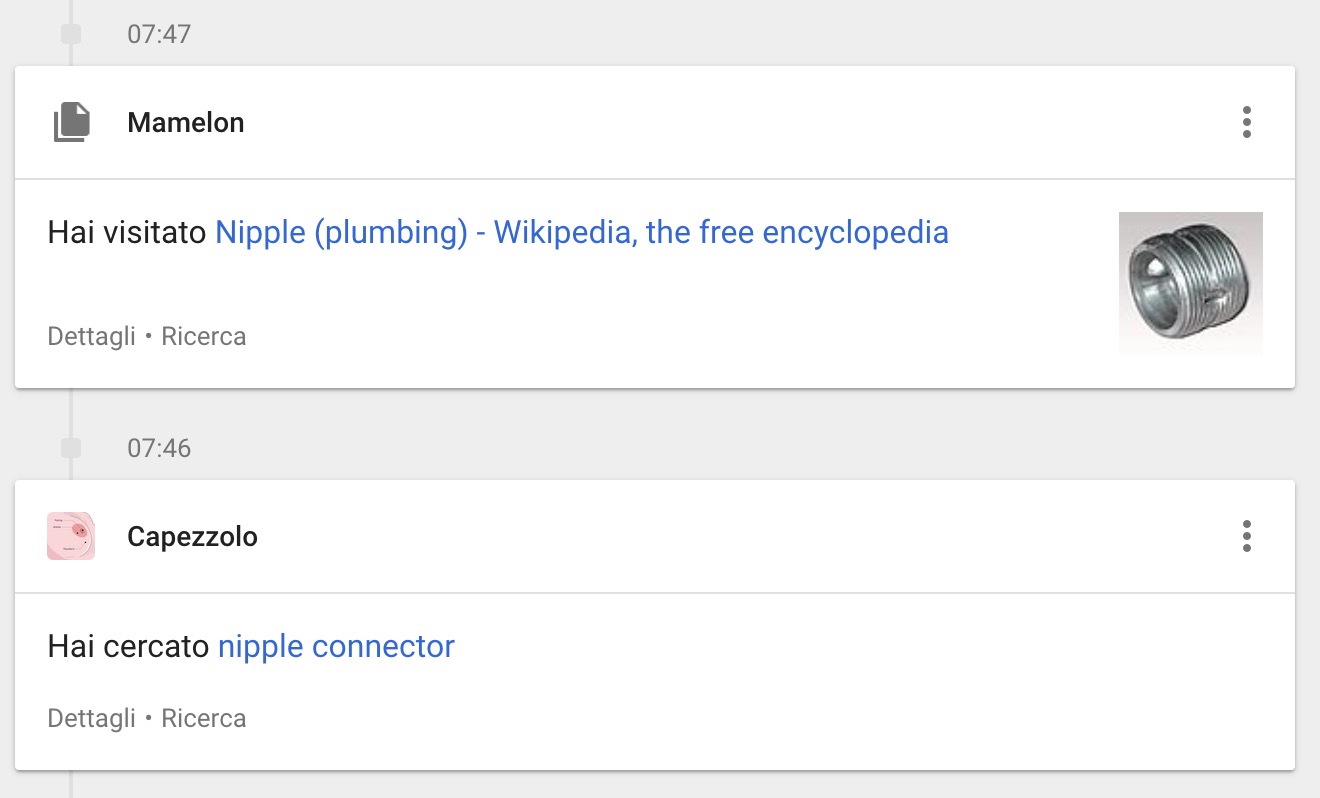Image resolution: width=1320 pixels, height=798 pixels.
Task: Click Ricerca under the nipple connector search
Action: point(203,719)
